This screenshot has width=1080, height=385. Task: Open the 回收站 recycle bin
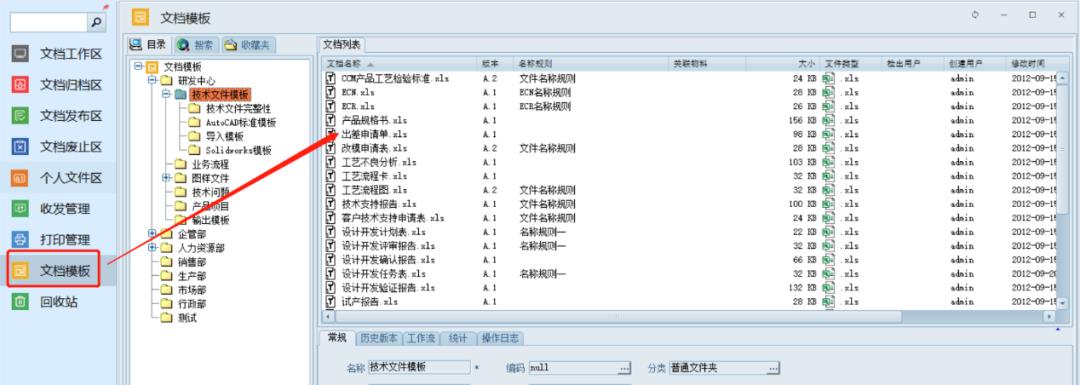[x=59, y=301]
